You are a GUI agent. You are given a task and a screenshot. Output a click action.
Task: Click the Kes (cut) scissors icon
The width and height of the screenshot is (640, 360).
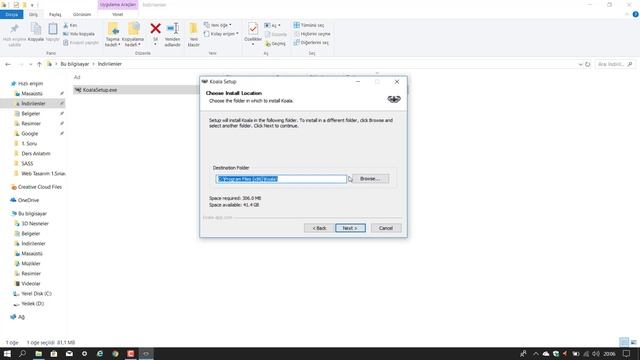pos(70,25)
